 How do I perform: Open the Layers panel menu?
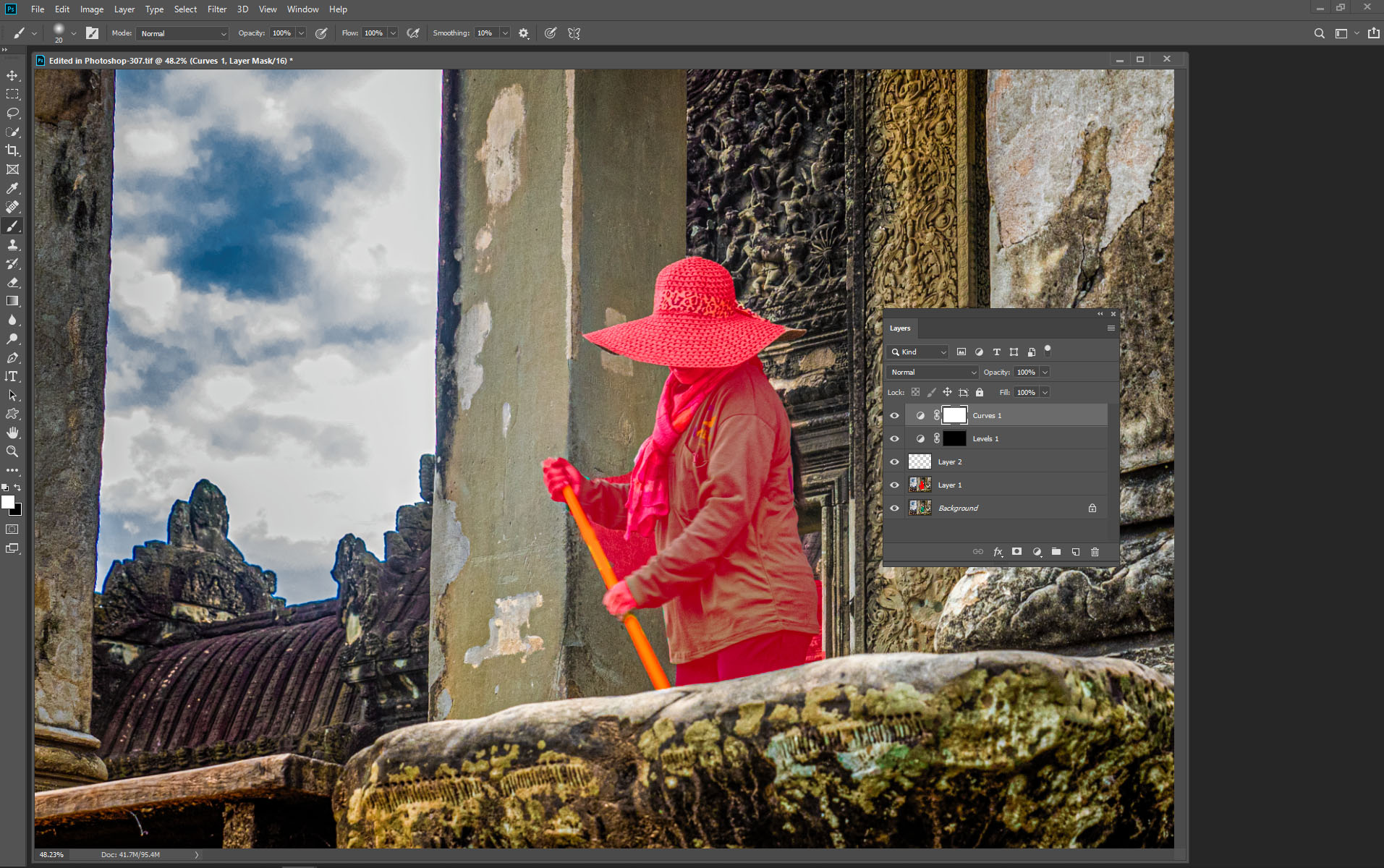(x=1111, y=328)
